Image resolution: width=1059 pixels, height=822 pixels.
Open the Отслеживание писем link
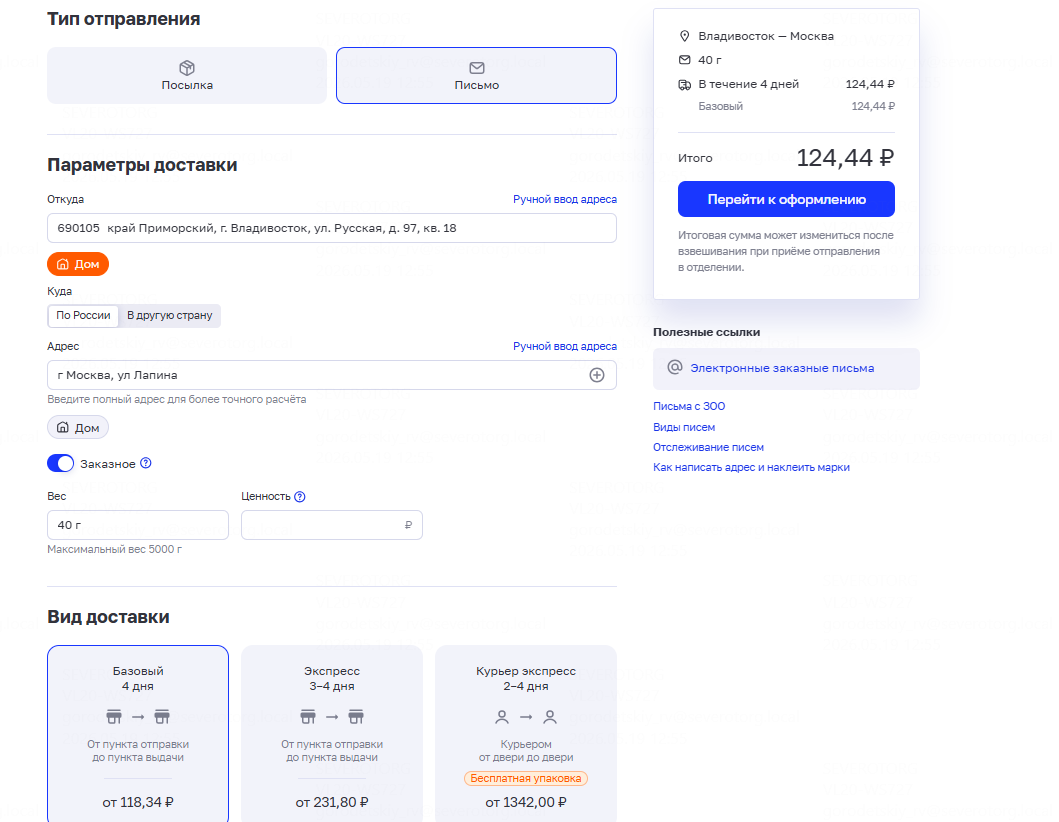[x=708, y=447]
